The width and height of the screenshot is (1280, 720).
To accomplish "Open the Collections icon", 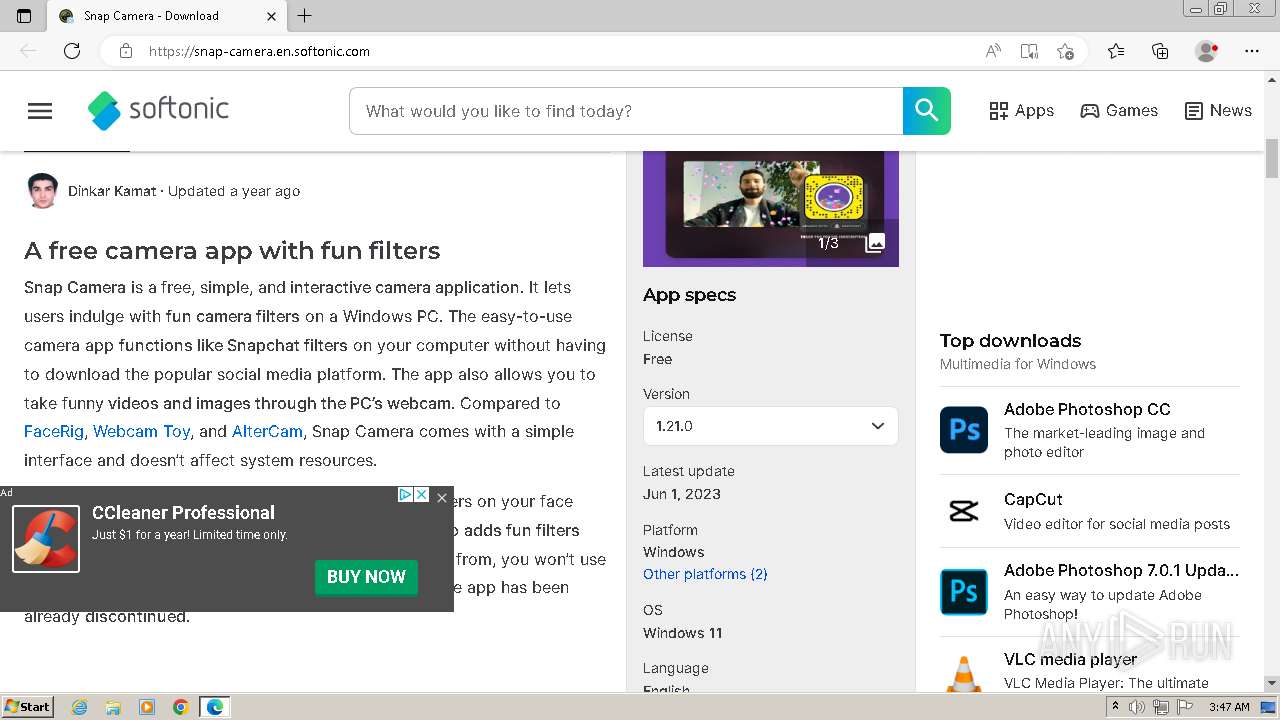I will pos(1160,51).
